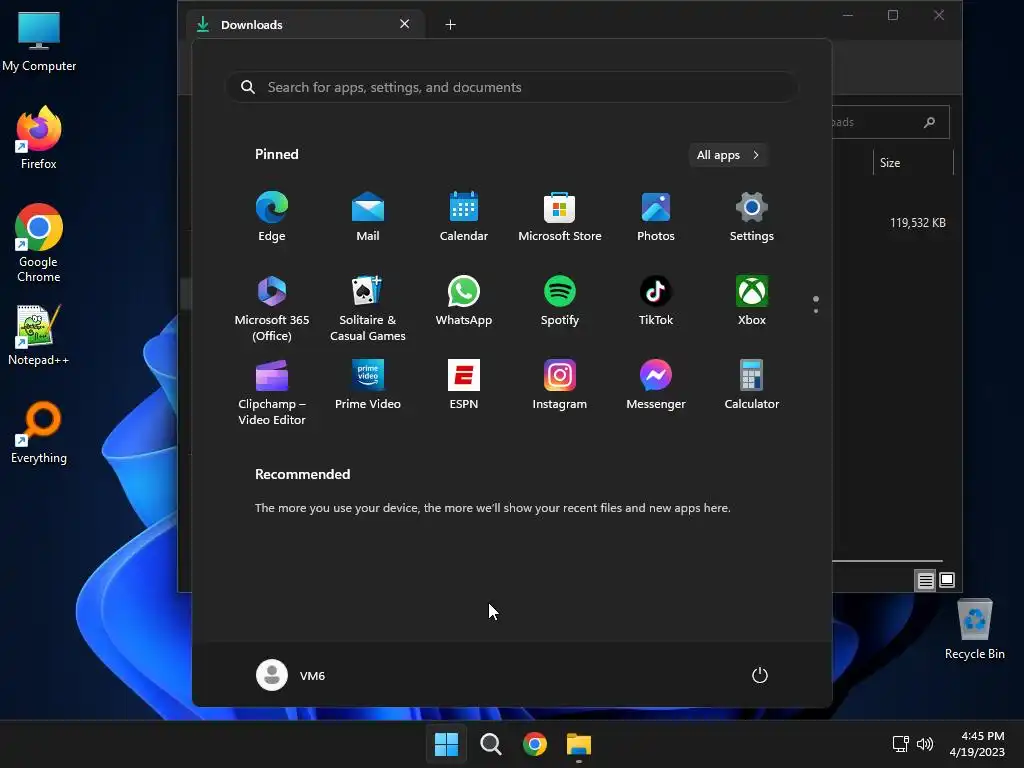Switch Explorer to large thumbnails view
The image size is (1024, 768).
tap(947, 580)
